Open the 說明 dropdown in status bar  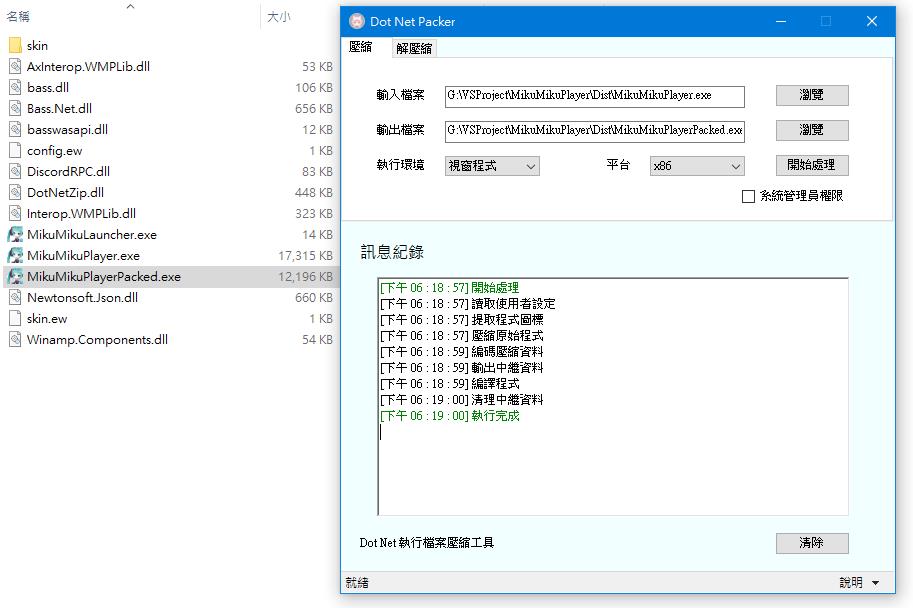point(859,582)
